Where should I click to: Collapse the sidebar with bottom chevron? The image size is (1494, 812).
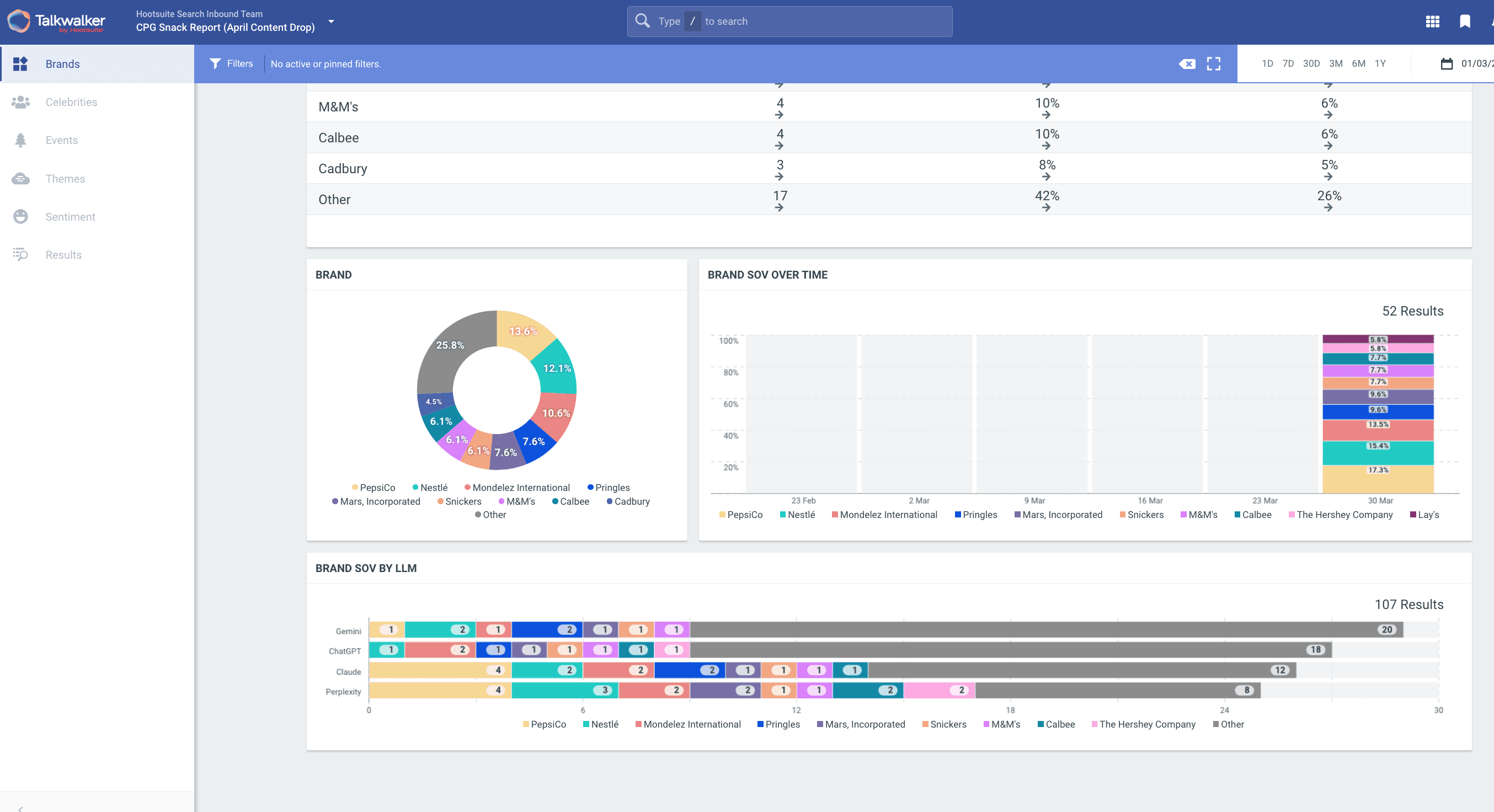20,808
